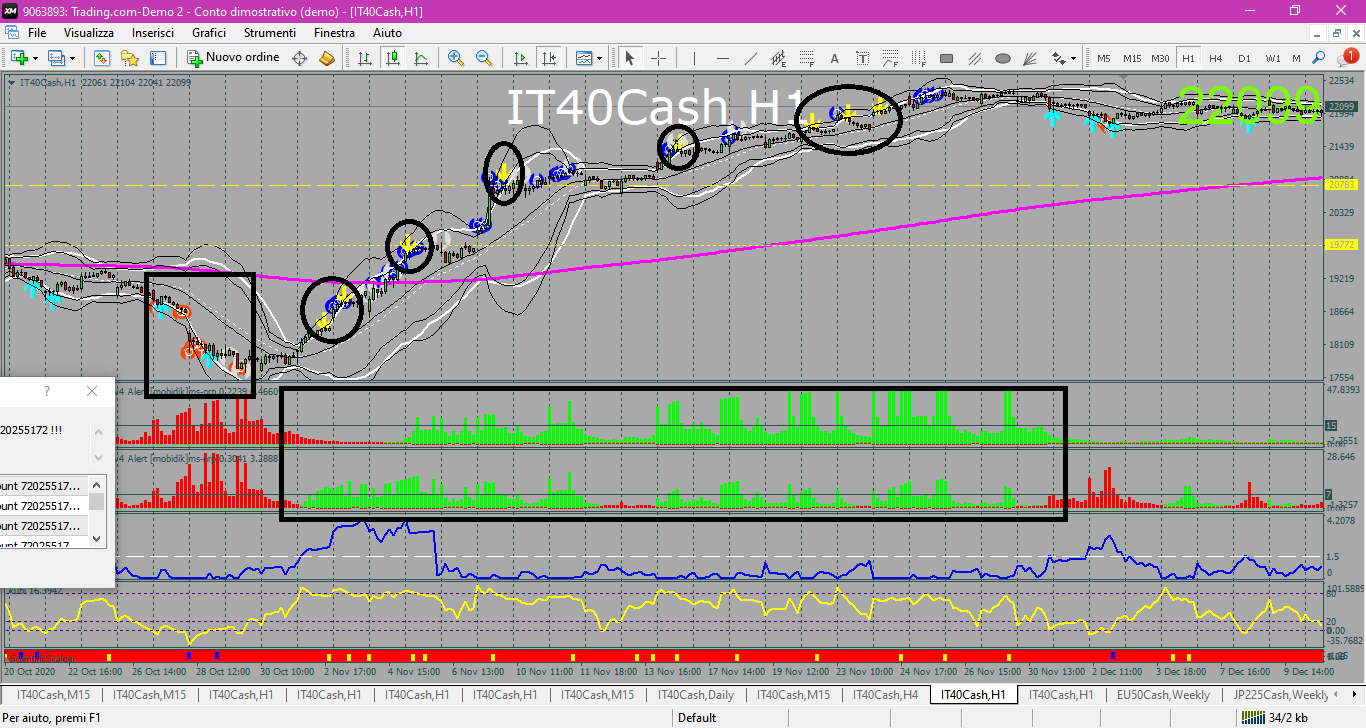Toggle chart shift from right edge
This screenshot has height=728, width=1366.
(x=547, y=58)
